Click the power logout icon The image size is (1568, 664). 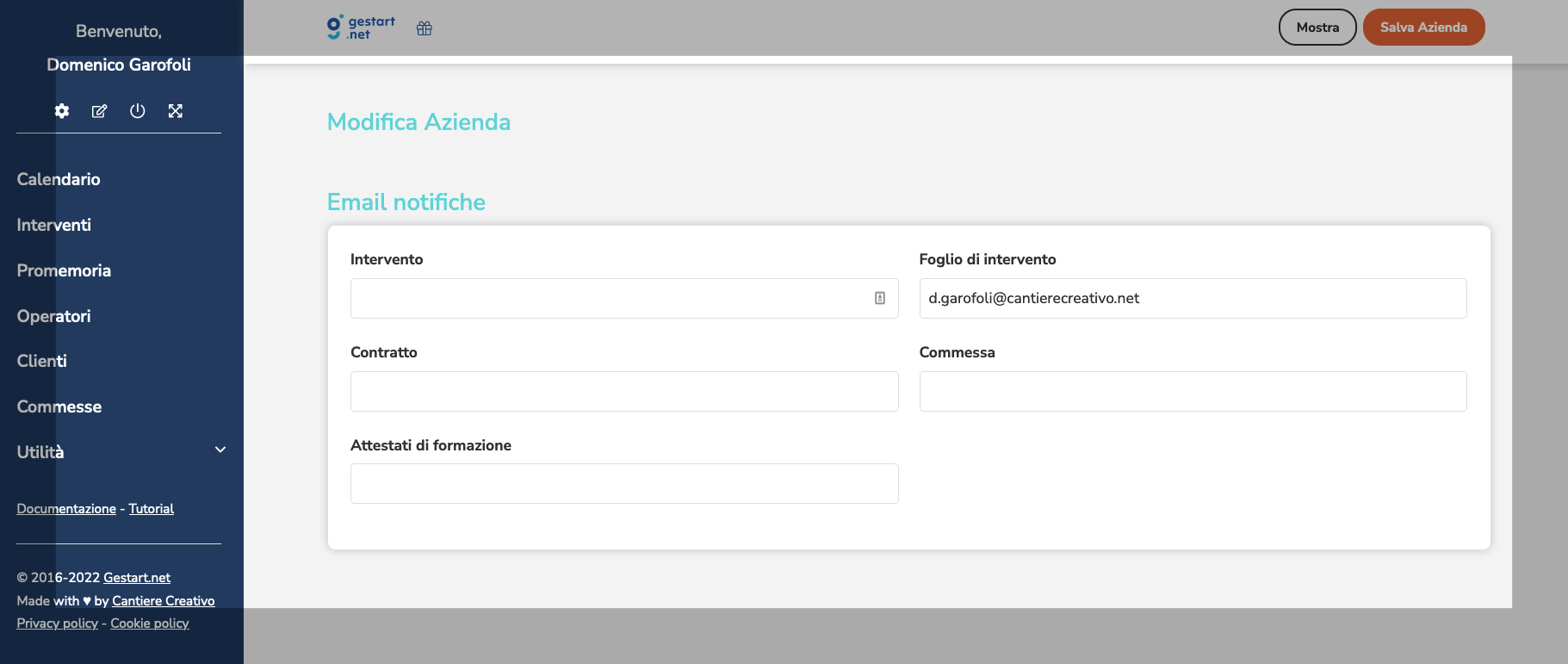[x=138, y=111]
